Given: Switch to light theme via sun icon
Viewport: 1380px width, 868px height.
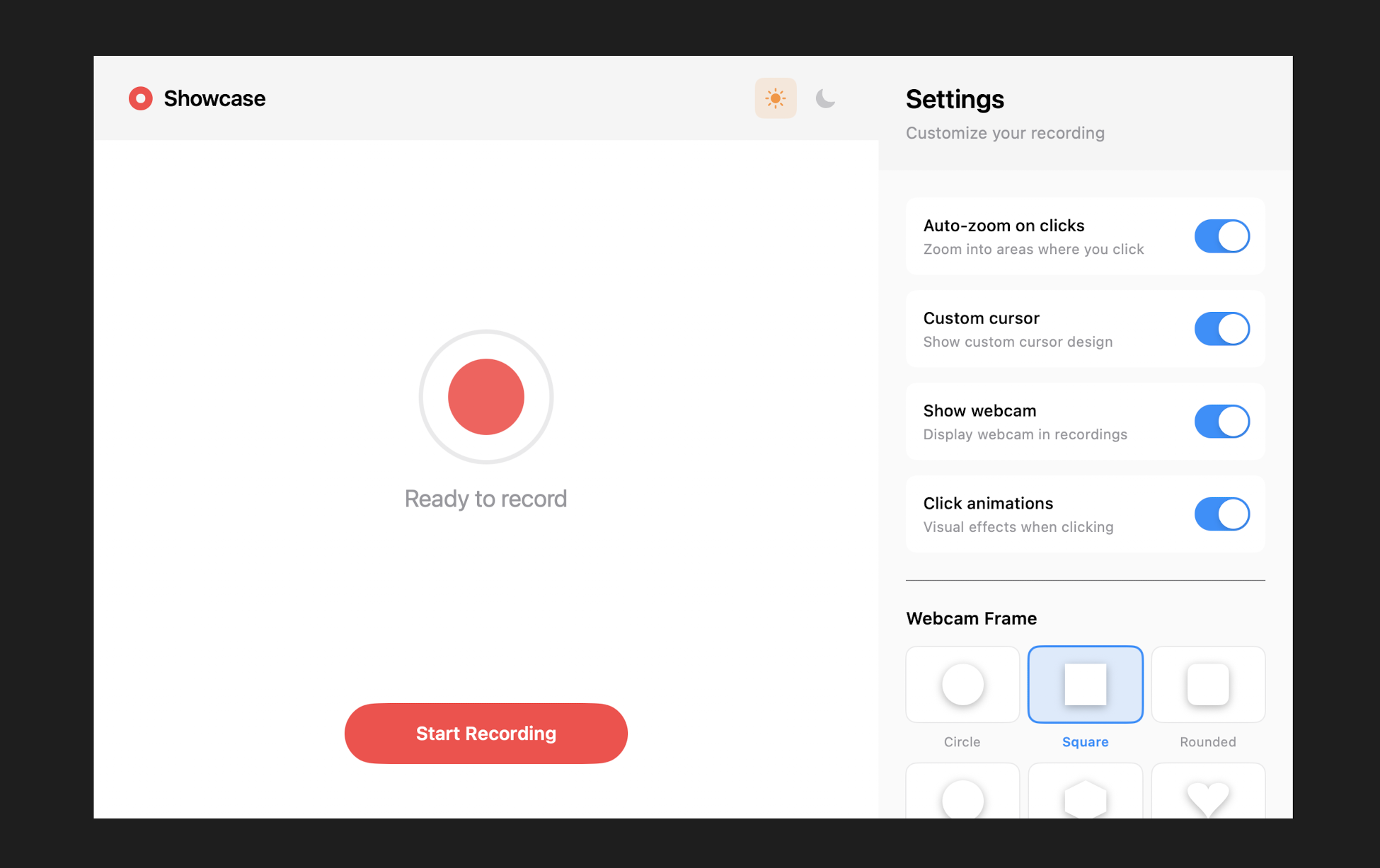Looking at the screenshot, I should click(x=776, y=98).
